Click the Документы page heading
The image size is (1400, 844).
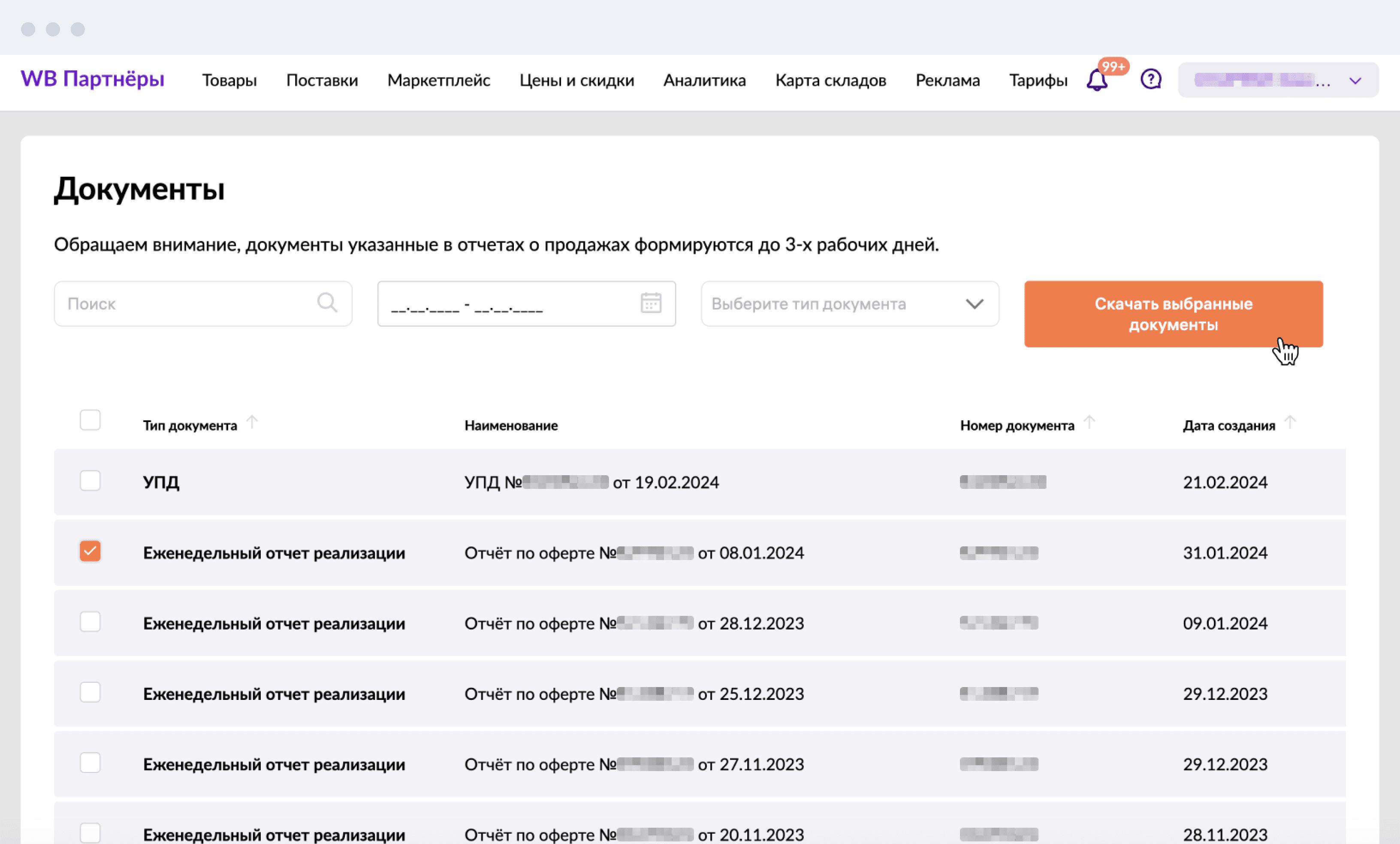click(139, 189)
